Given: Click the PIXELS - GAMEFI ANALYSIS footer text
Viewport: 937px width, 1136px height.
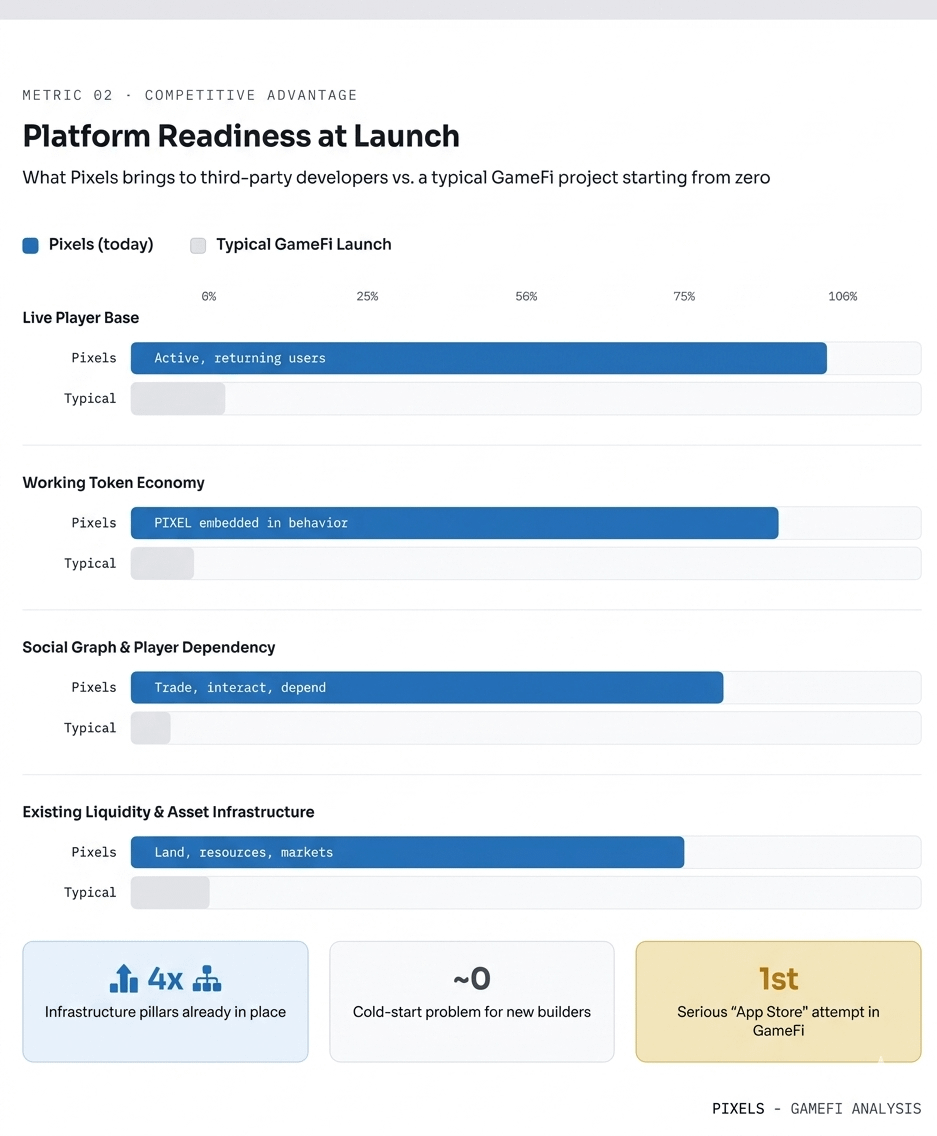Looking at the screenshot, I should pos(817,1108).
